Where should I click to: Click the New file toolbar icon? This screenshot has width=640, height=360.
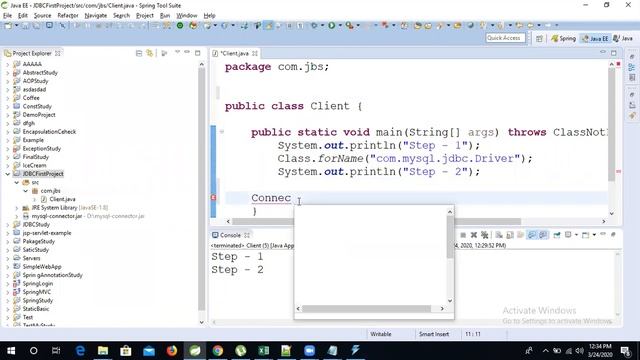(x=8, y=25)
